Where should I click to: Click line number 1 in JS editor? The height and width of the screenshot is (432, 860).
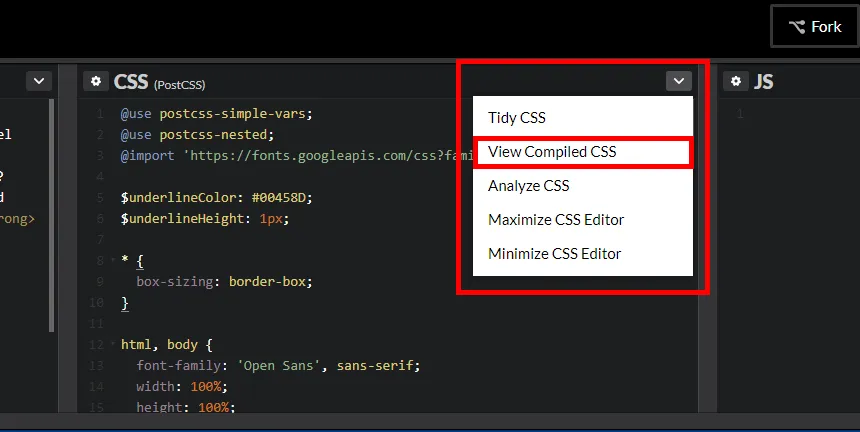tap(740, 113)
